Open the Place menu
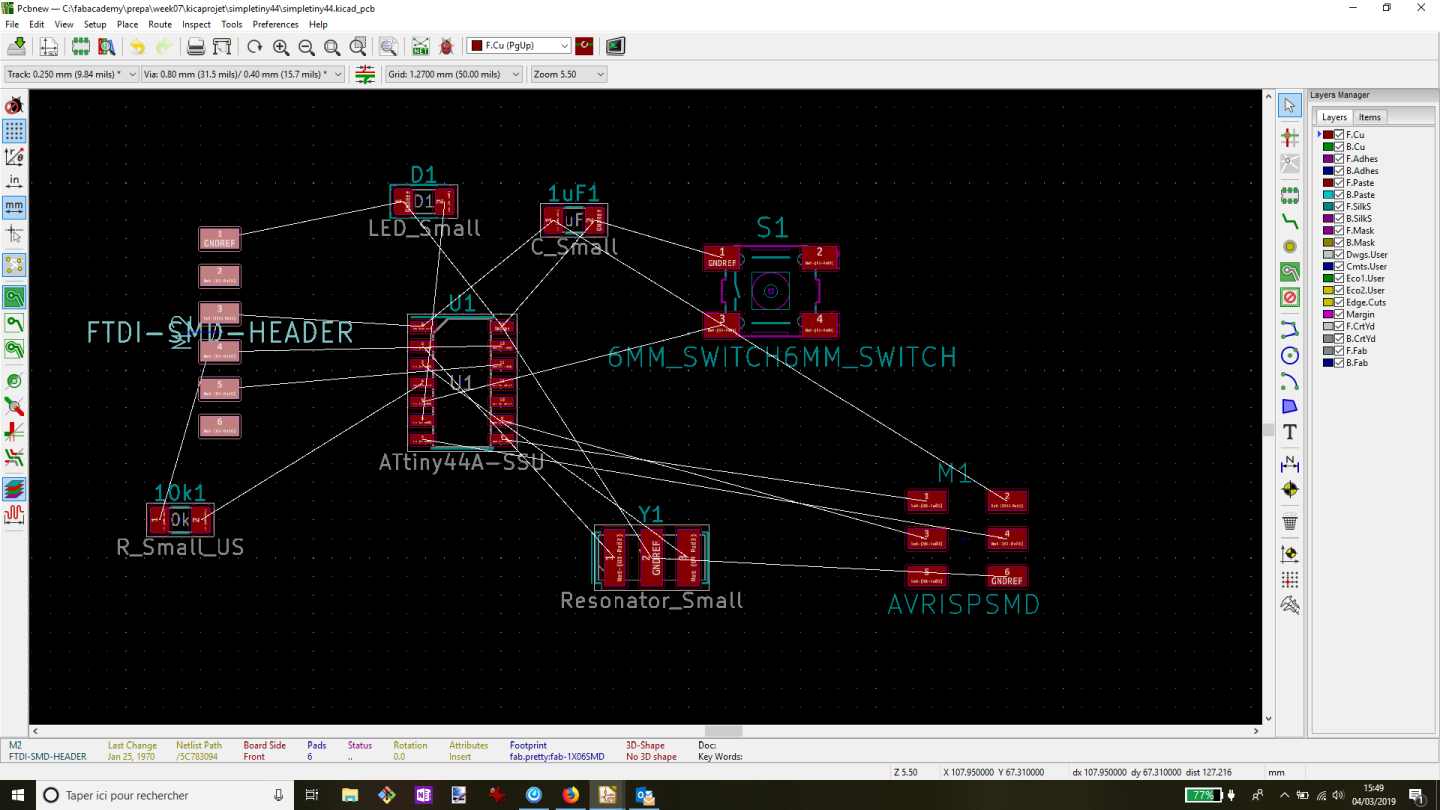The image size is (1440, 810). tap(127, 24)
